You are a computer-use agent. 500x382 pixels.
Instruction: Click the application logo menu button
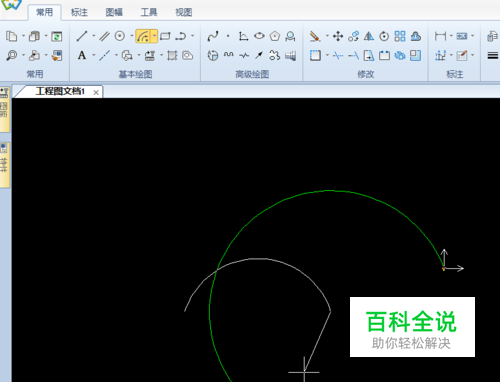click(11, 5)
